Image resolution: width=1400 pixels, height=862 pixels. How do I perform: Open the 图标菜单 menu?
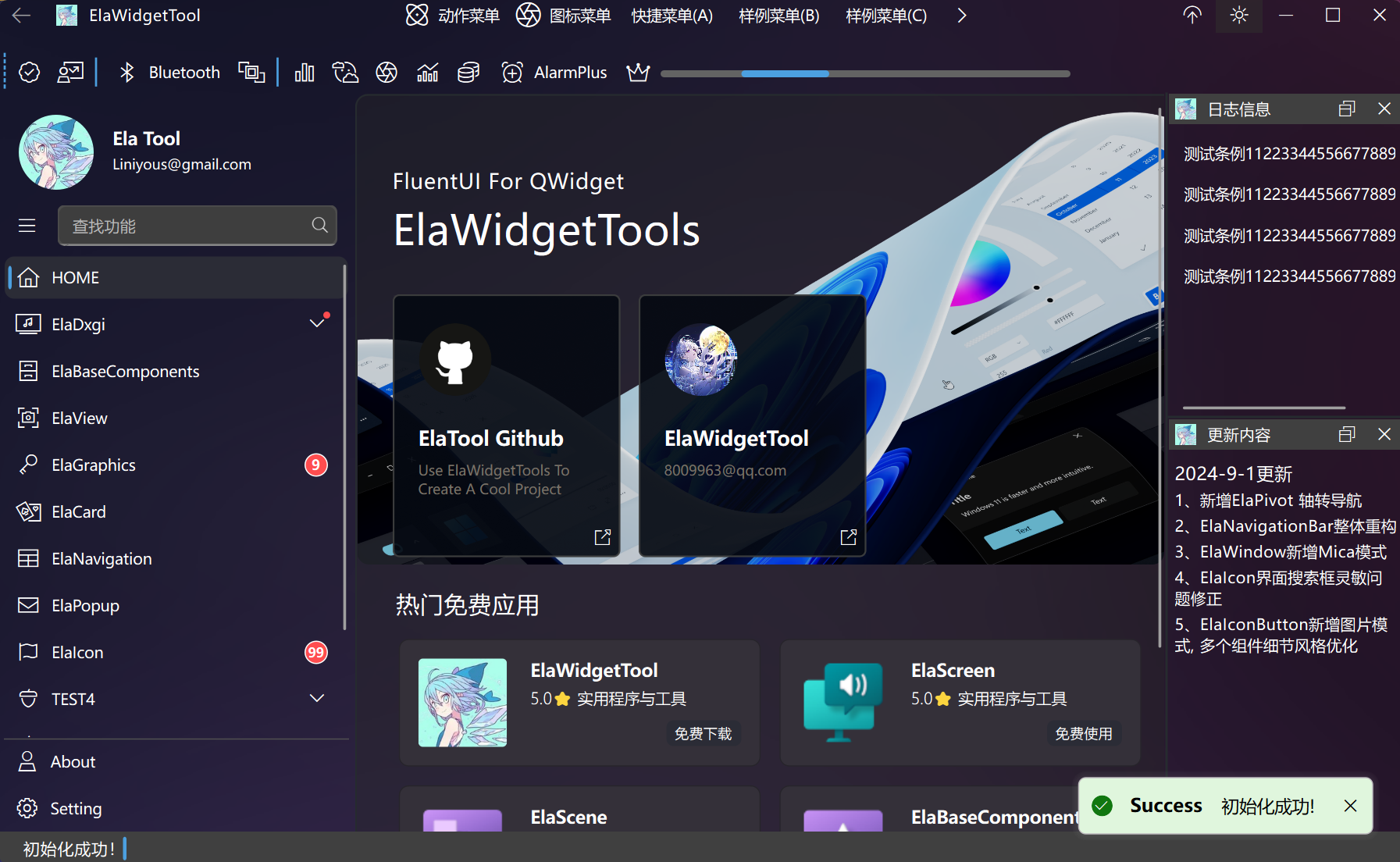point(564,16)
